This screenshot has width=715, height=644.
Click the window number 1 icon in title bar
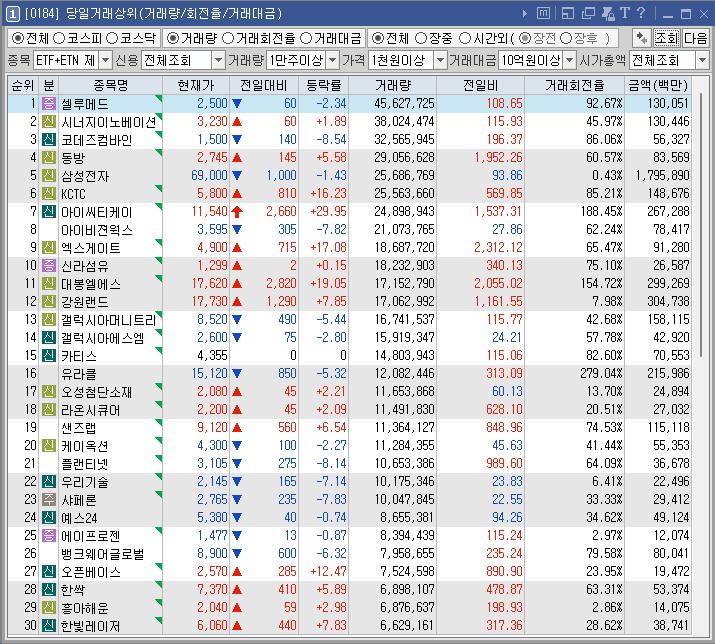click(12, 14)
